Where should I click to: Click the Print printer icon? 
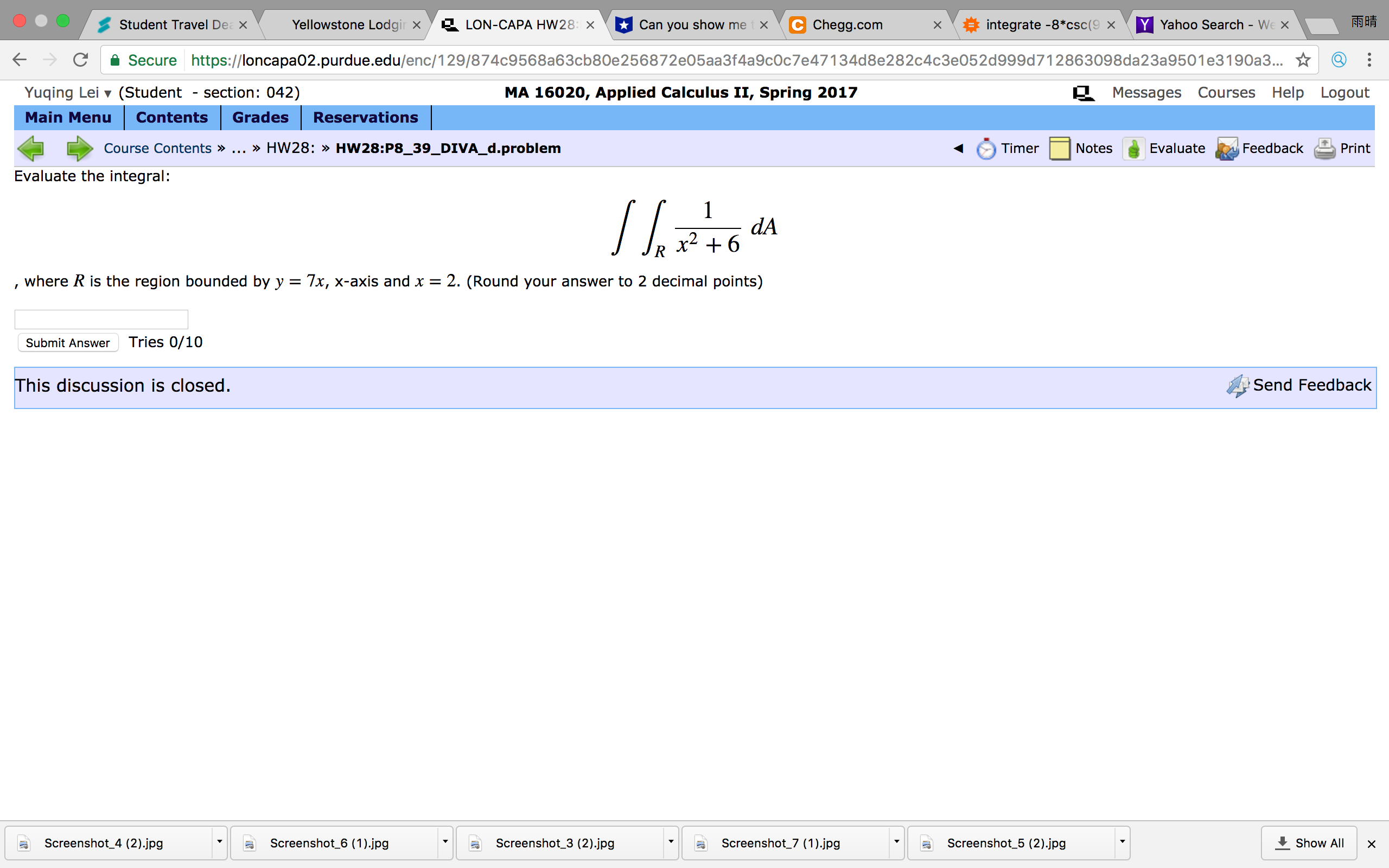[1324, 149]
